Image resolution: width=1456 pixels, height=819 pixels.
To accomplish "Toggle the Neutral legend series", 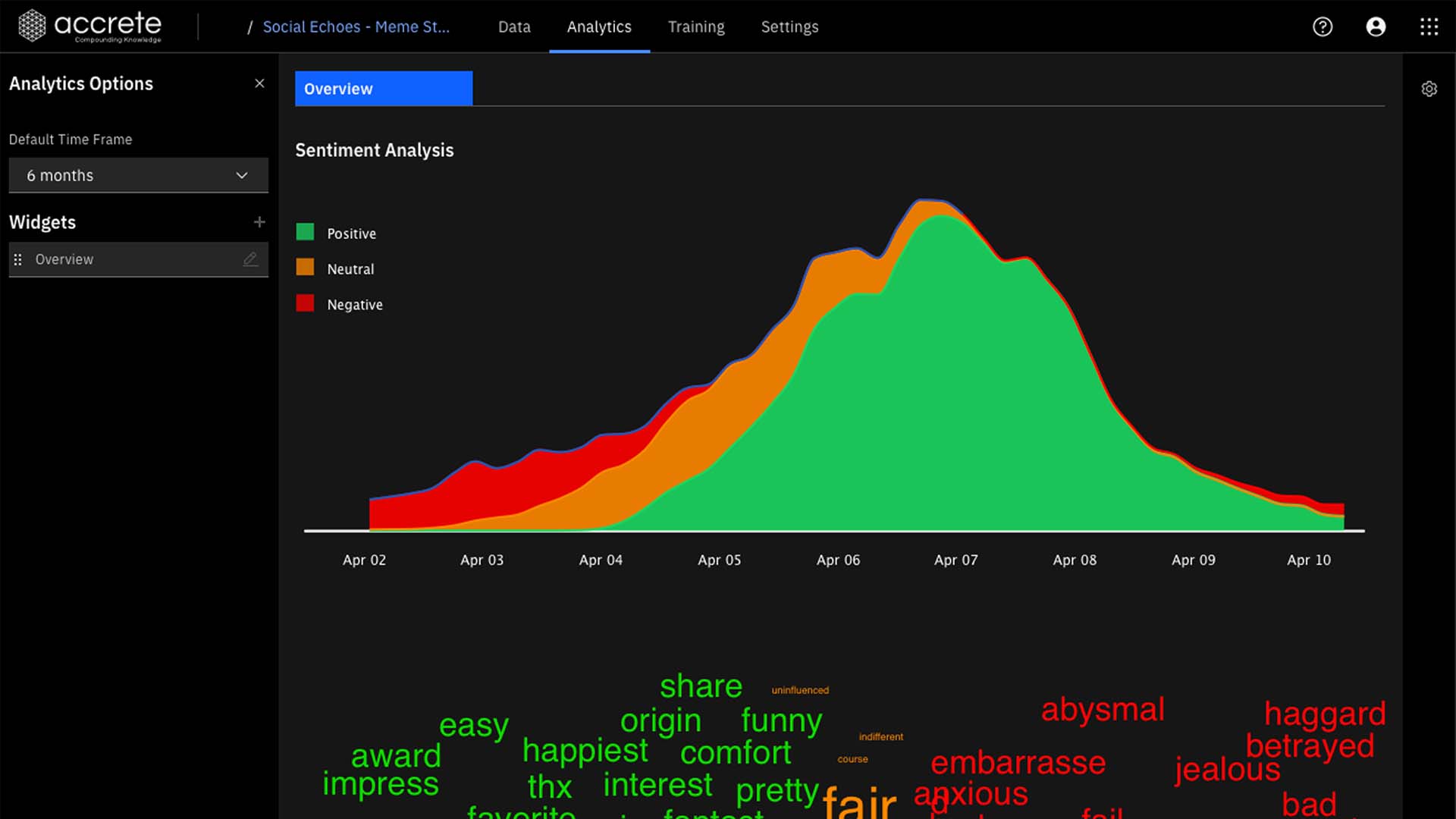I will pyautogui.click(x=350, y=269).
